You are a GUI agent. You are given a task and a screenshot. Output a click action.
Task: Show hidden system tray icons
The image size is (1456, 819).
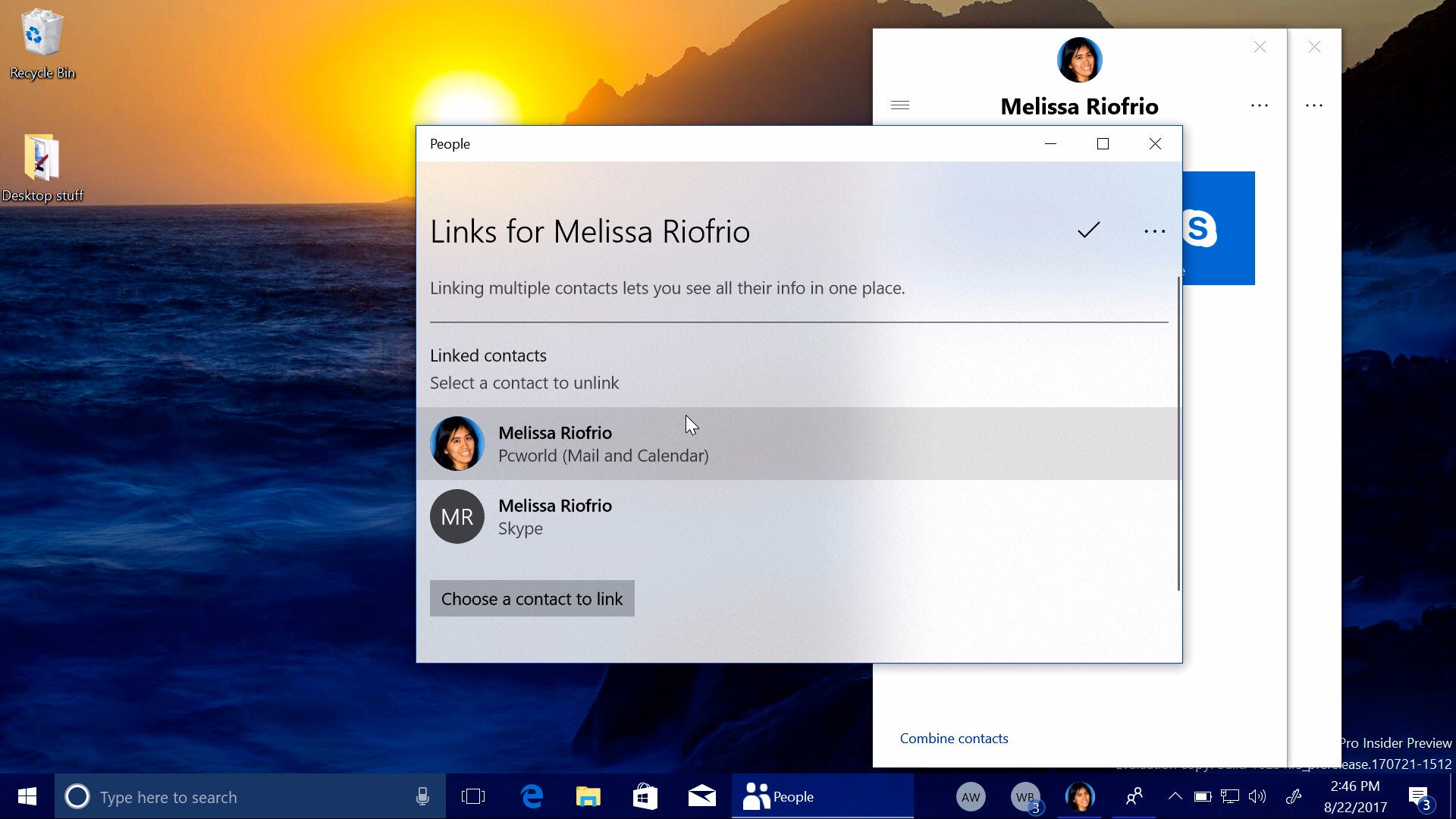point(1175,796)
